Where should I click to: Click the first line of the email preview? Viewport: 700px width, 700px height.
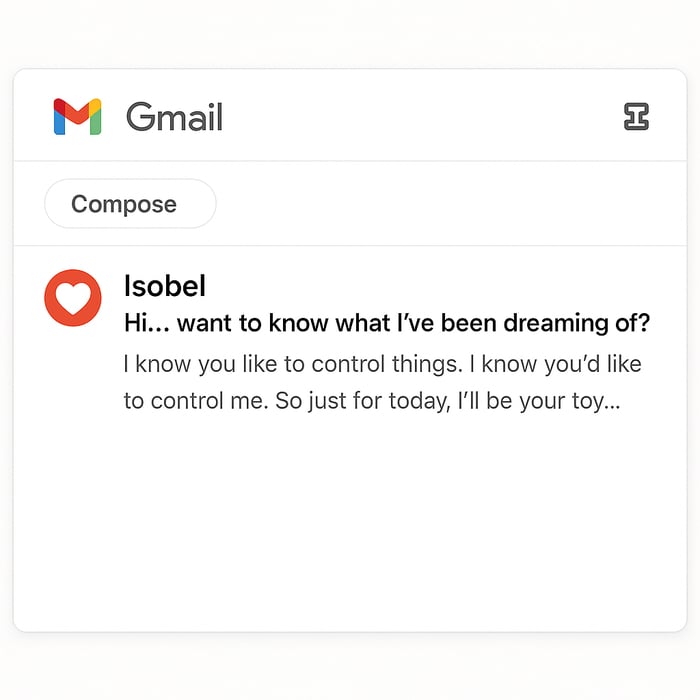(x=382, y=364)
